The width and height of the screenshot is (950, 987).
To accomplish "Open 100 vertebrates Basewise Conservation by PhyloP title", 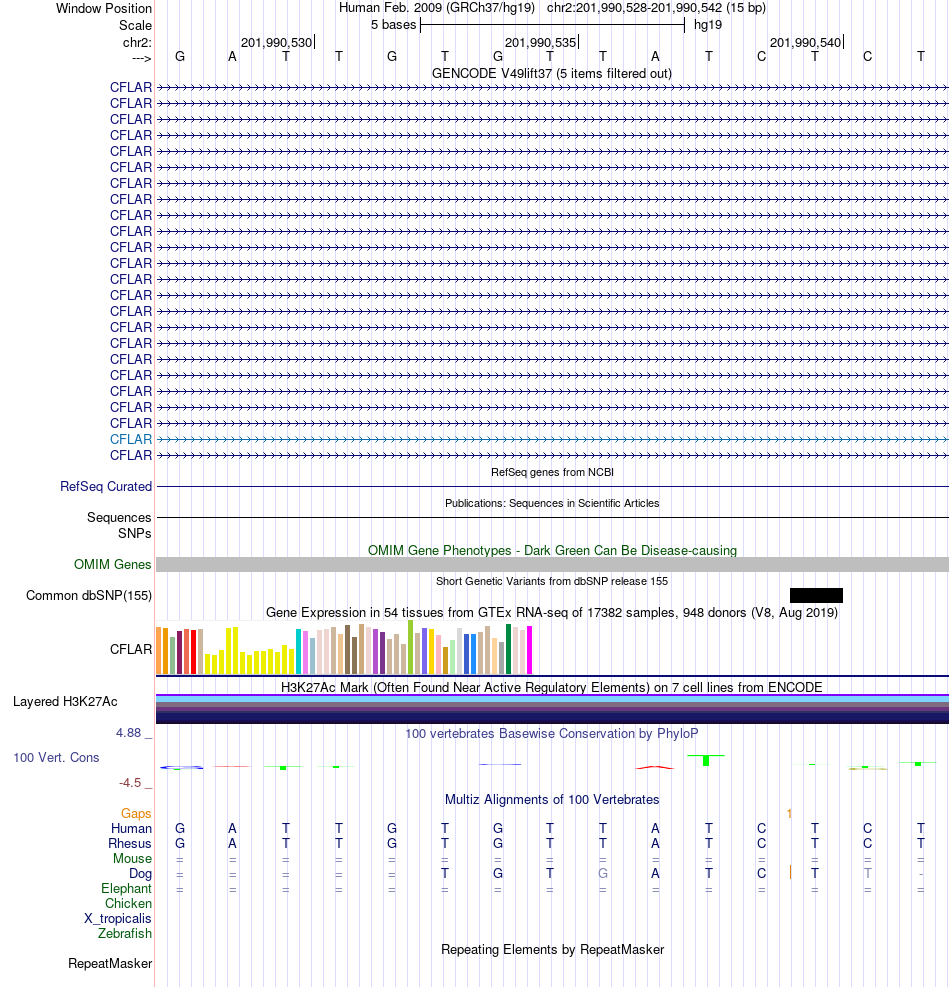I will click(x=551, y=733).
